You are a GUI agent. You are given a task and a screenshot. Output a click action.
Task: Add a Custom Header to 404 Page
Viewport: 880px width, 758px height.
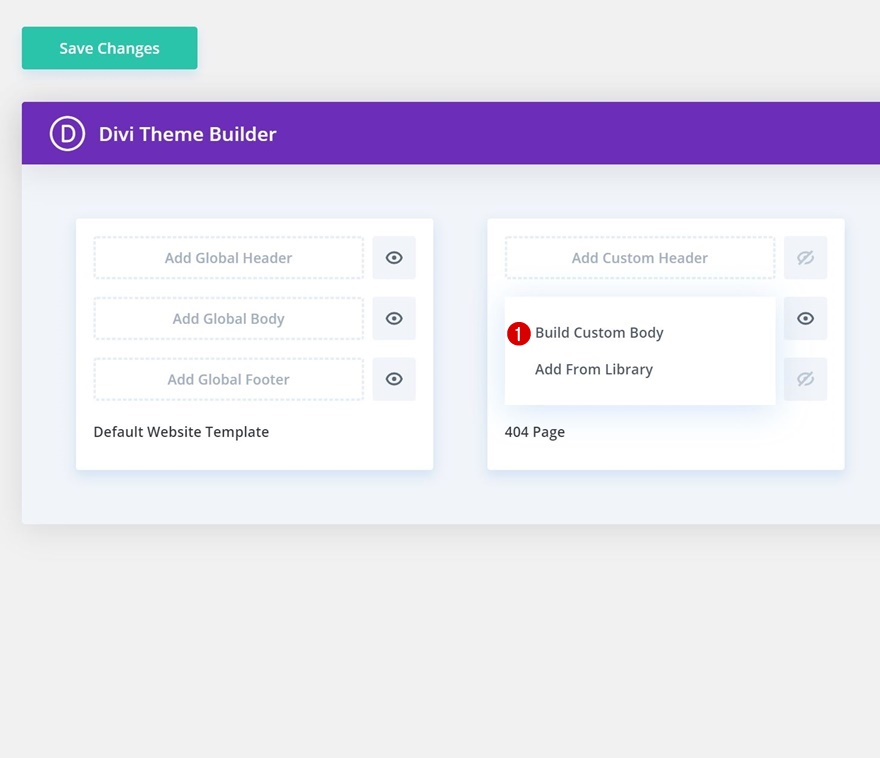tap(640, 258)
